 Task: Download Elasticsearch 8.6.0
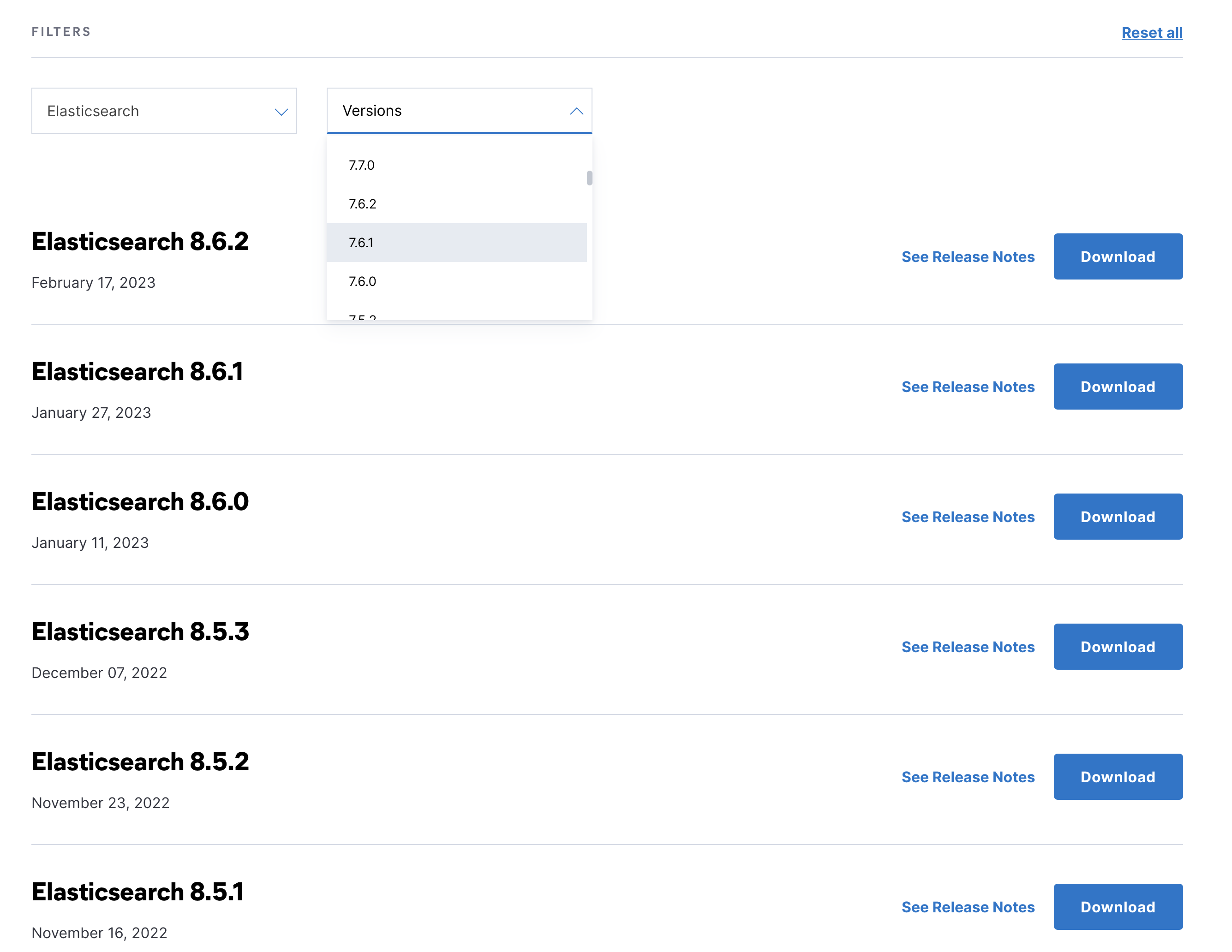tap(1118, 517)
